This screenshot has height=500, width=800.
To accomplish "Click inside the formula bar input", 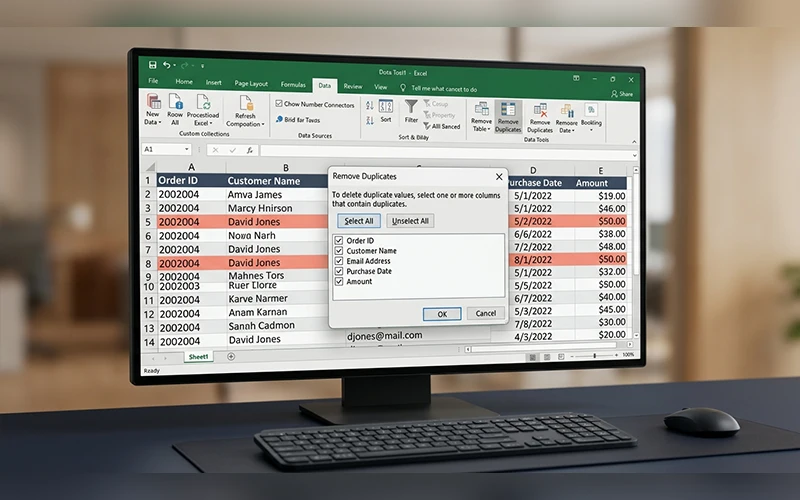I will (445, 152).
